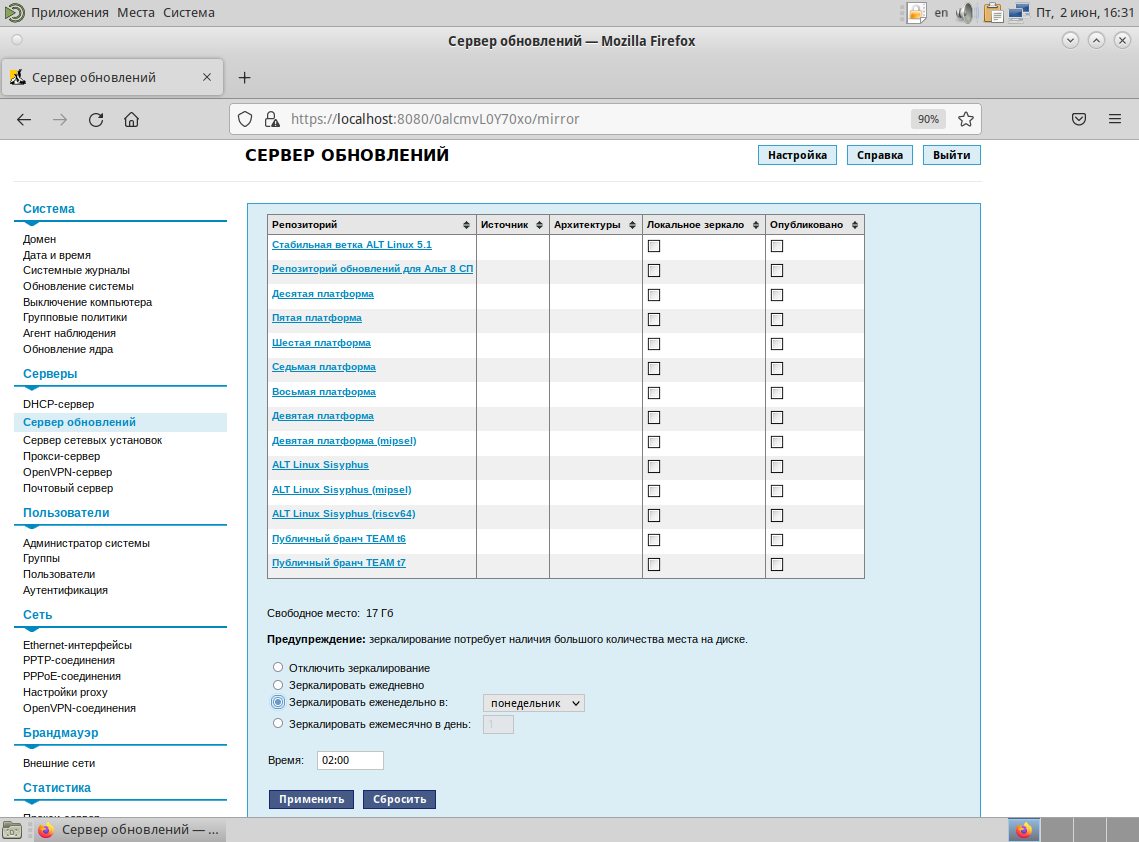Viewport: 1139px width, 842px height.
Task: Open Внешние сети under Брандмауэр
Action: (59, 763)
